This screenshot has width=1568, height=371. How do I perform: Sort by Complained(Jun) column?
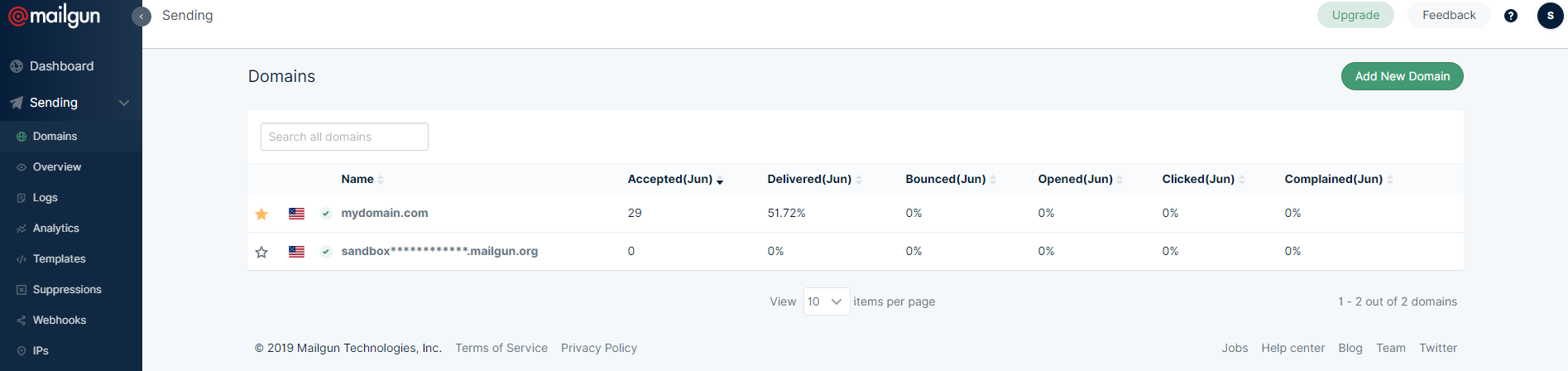pos(1338,179)
